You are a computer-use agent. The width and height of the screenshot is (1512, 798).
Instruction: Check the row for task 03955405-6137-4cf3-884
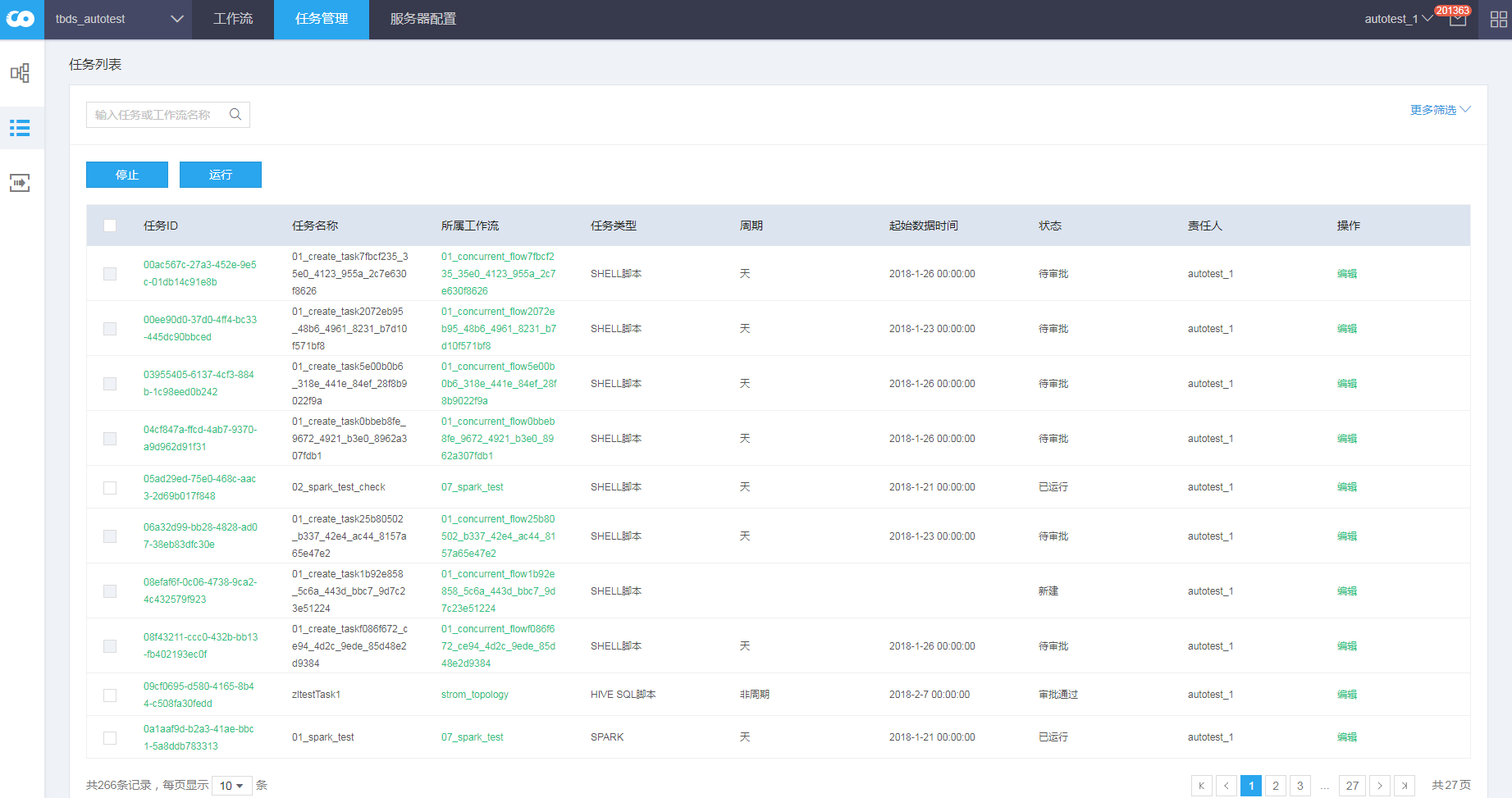tap(110, 384)
